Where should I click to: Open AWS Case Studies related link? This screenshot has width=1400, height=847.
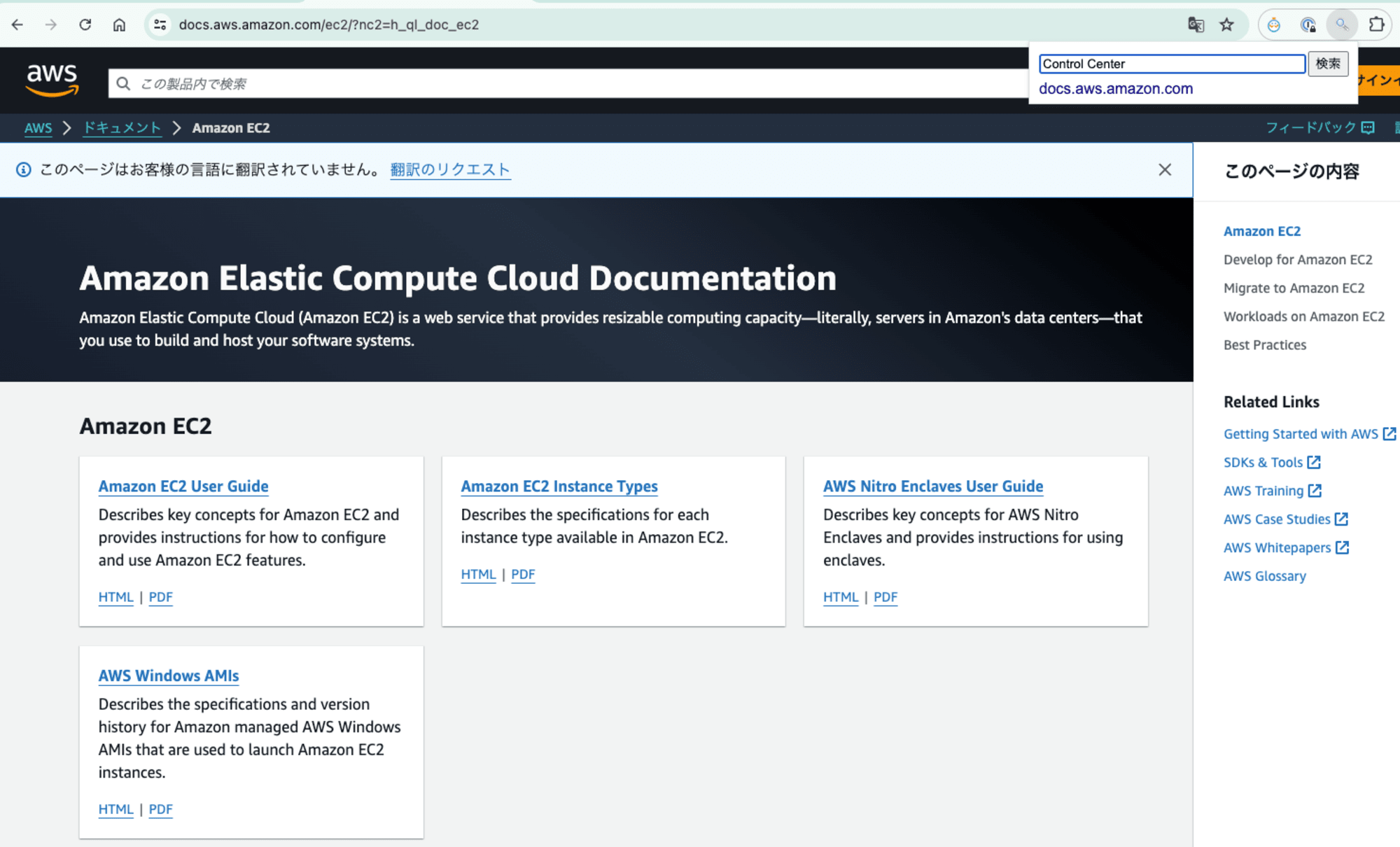(x=1277, y=519)
